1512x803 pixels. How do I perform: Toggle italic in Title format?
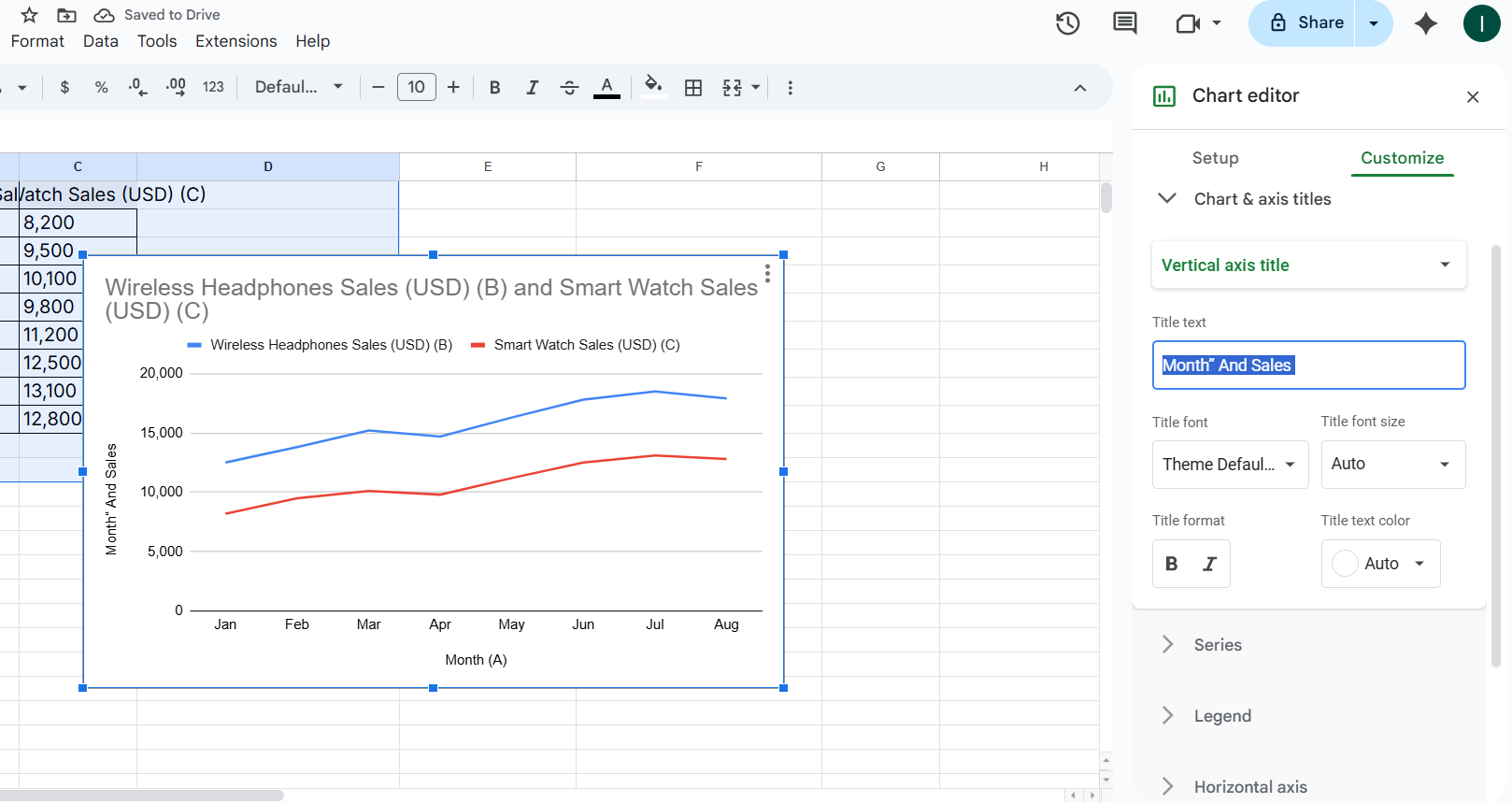[x=1209, y=564]
